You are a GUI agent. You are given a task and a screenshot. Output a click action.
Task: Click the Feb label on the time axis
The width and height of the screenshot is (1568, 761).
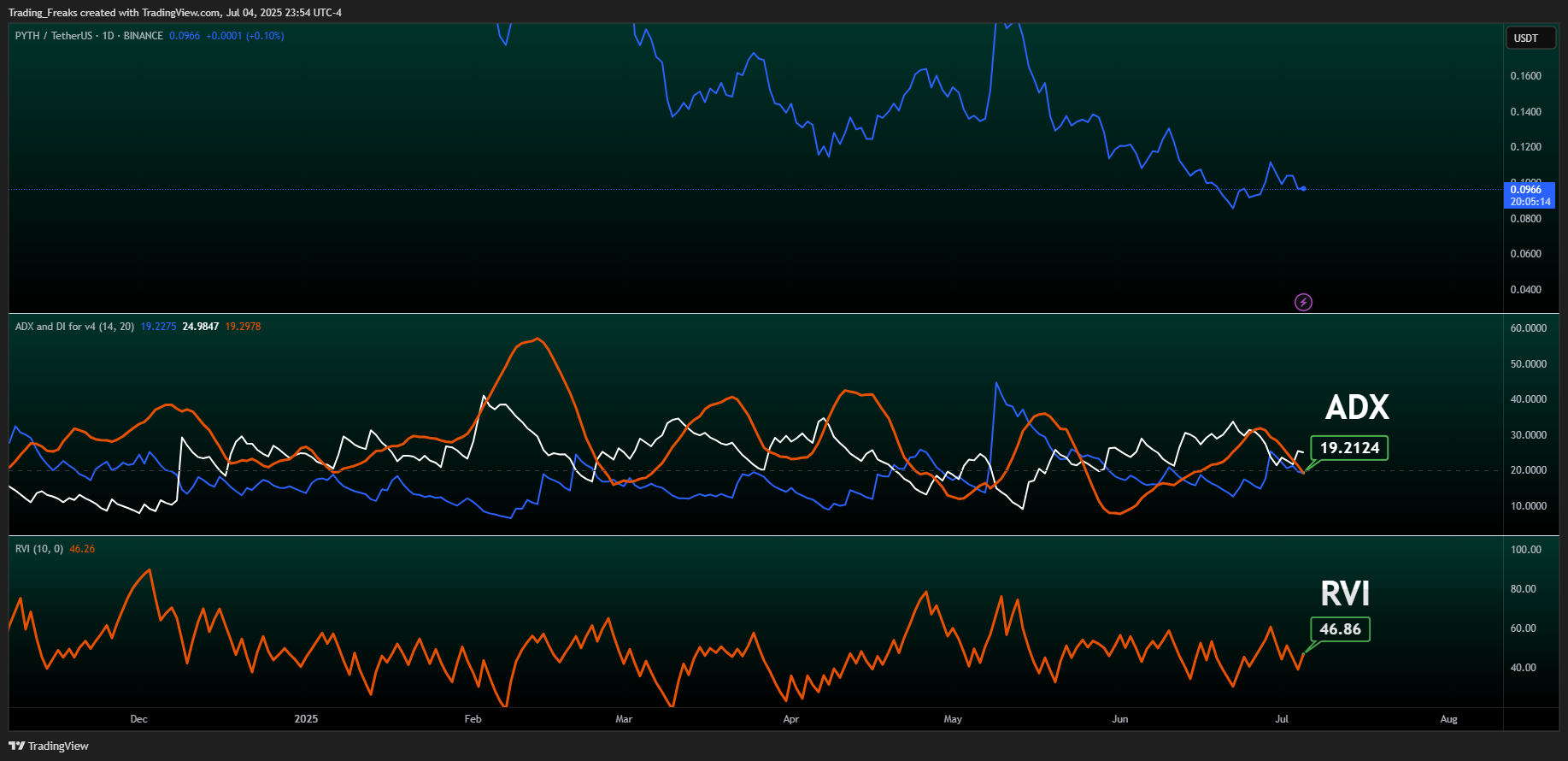(x=473, y=719)
